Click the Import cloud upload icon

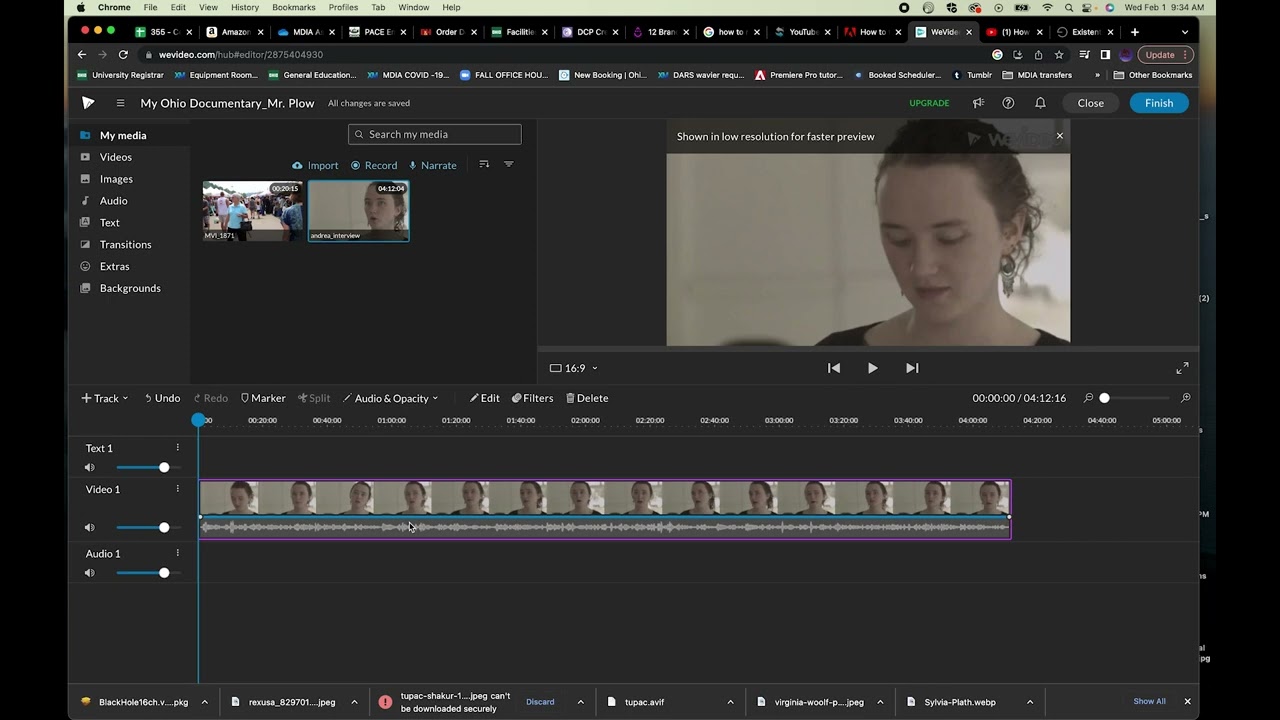[297, 165]
